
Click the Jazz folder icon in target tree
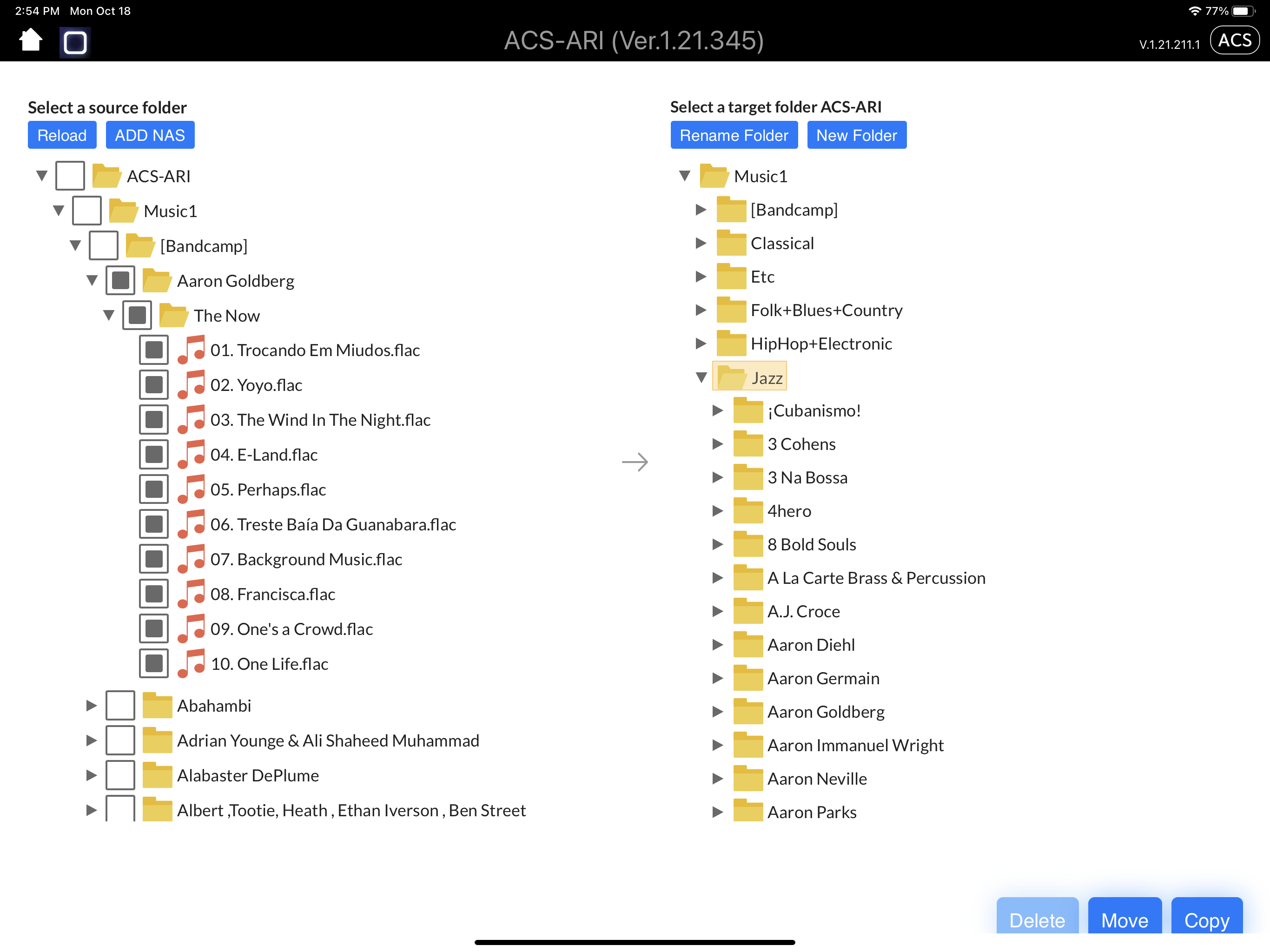tap(732, 377)
